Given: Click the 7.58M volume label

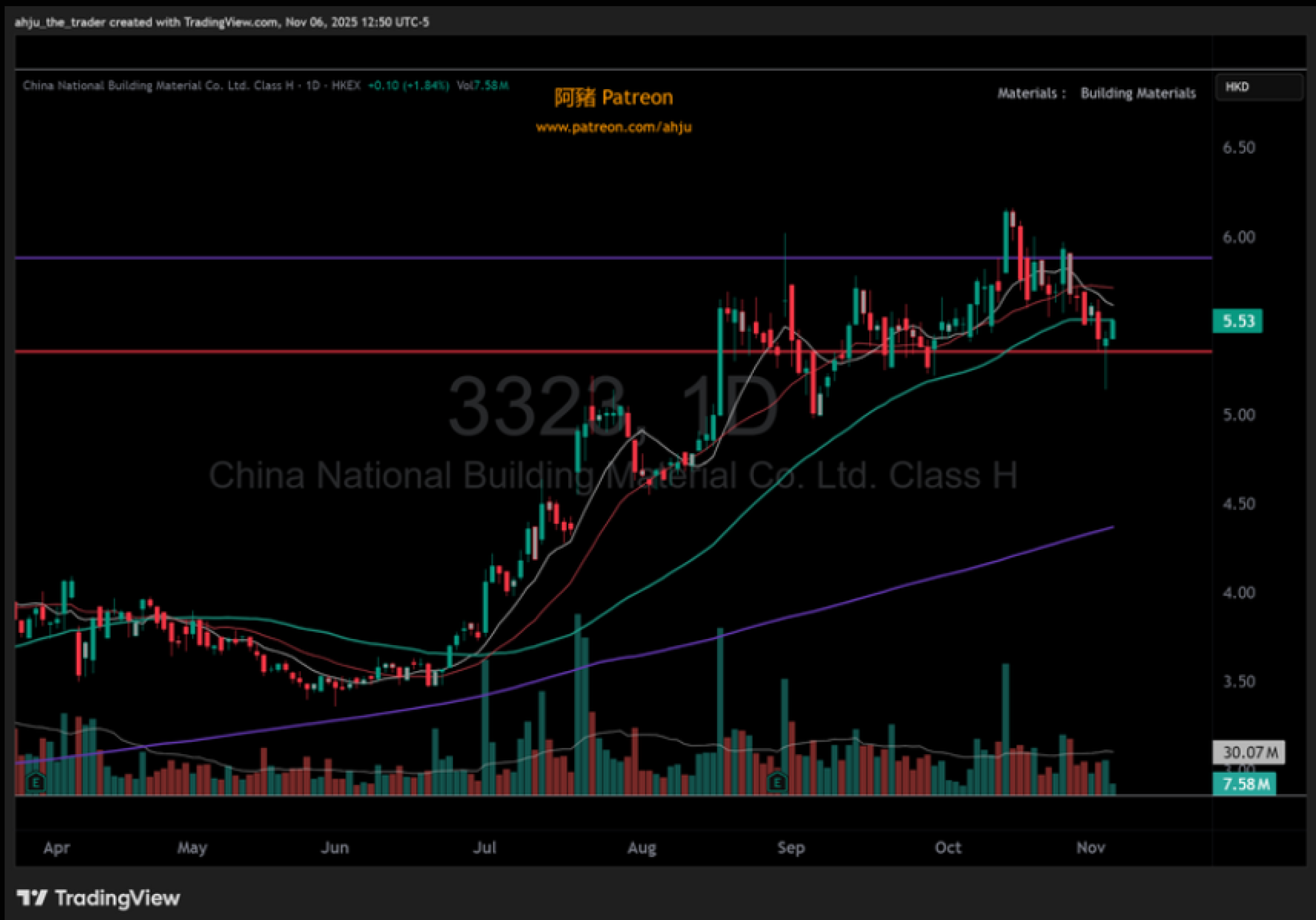Looking at the screenshot, I should click(1245, 784).
